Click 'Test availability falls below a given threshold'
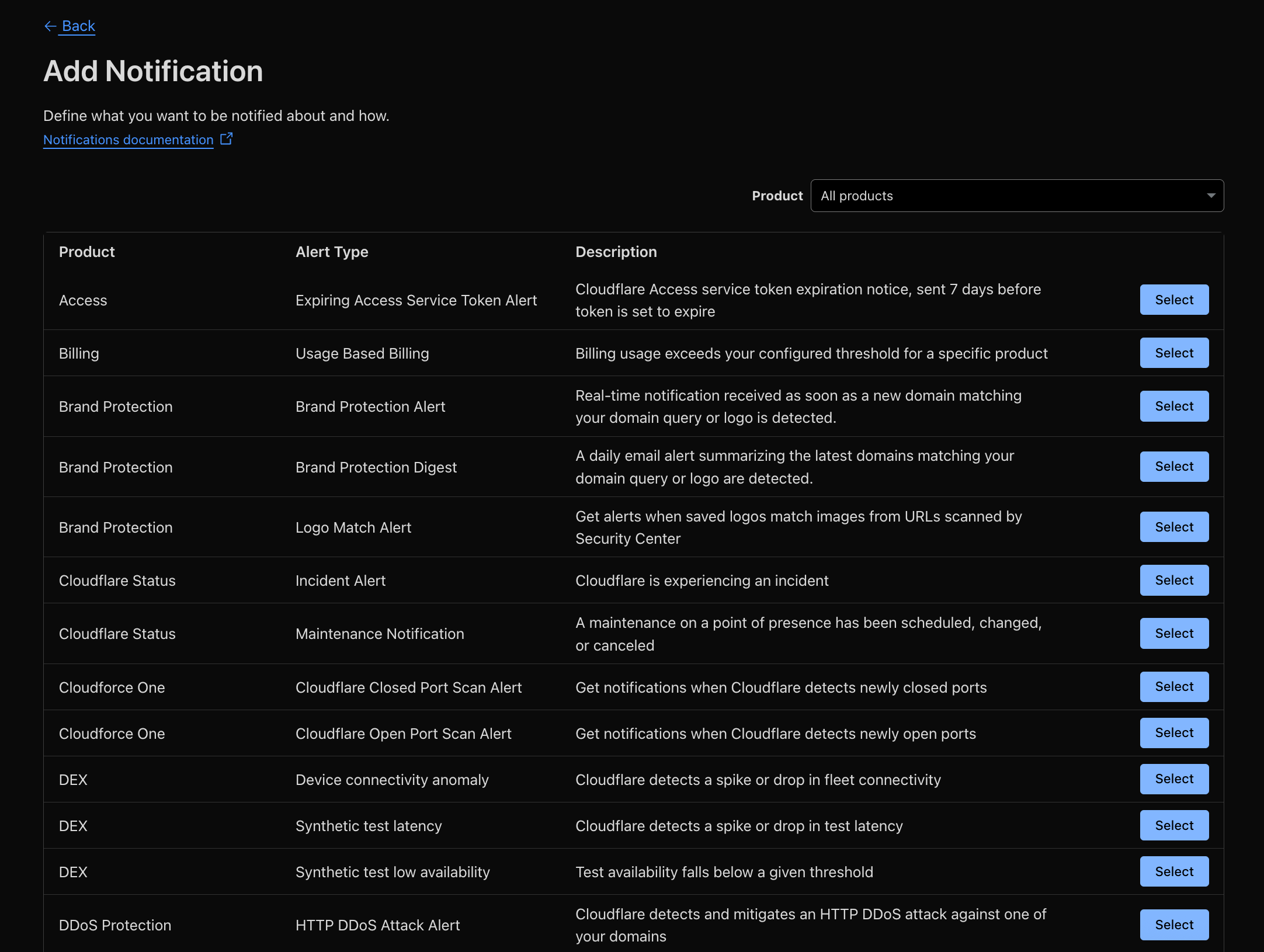The width and height of the screenshot is (1264, 952). [x=724, y=872]
